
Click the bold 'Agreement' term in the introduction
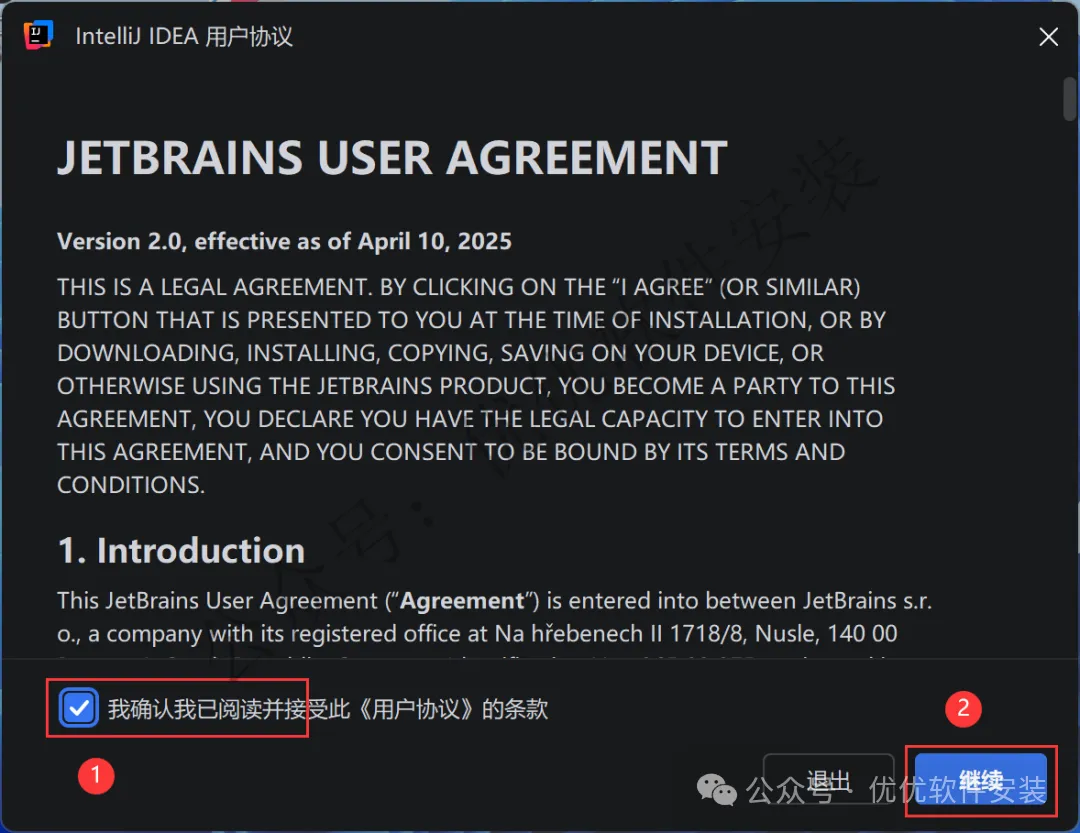pos(462,601)
